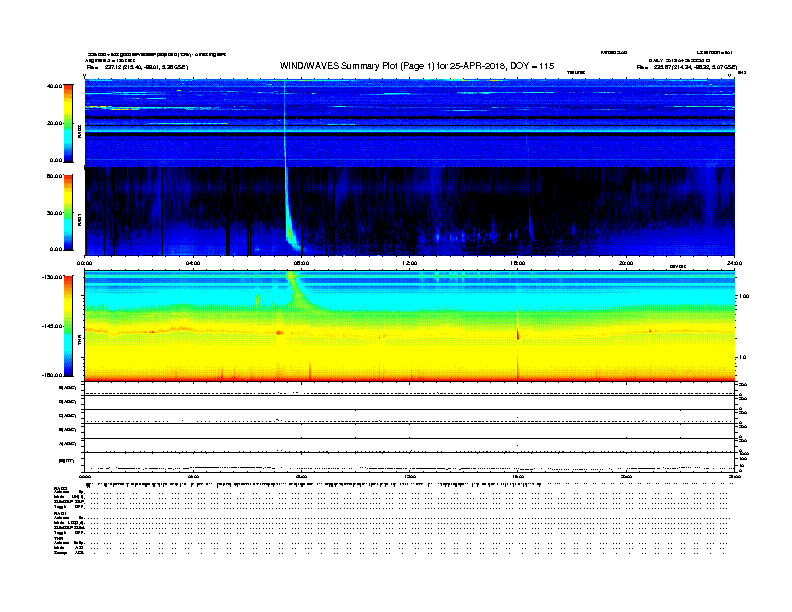Viewport: 792px width, 612px height.
Task: Click the RAD2 intensity color bar
Action: [68, 123]
